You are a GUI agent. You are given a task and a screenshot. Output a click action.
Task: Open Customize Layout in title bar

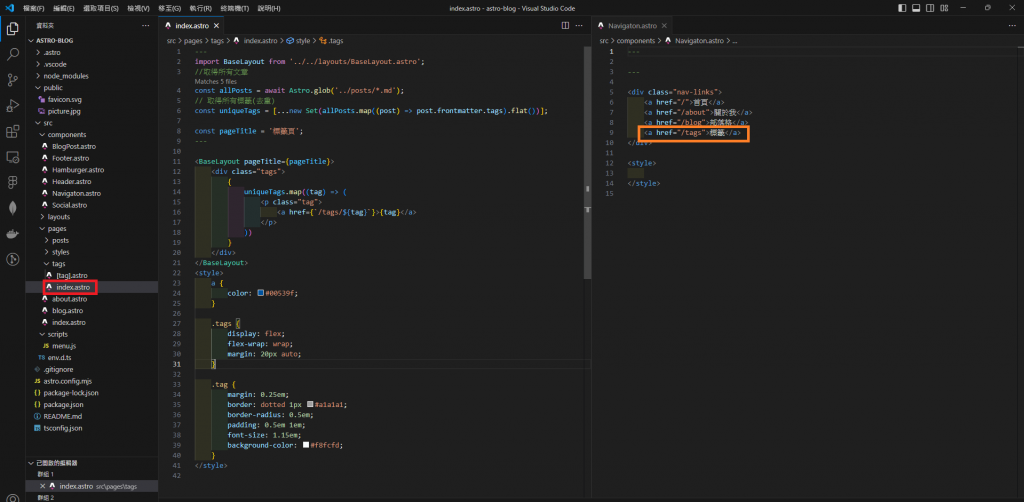(x=944, y=8)
